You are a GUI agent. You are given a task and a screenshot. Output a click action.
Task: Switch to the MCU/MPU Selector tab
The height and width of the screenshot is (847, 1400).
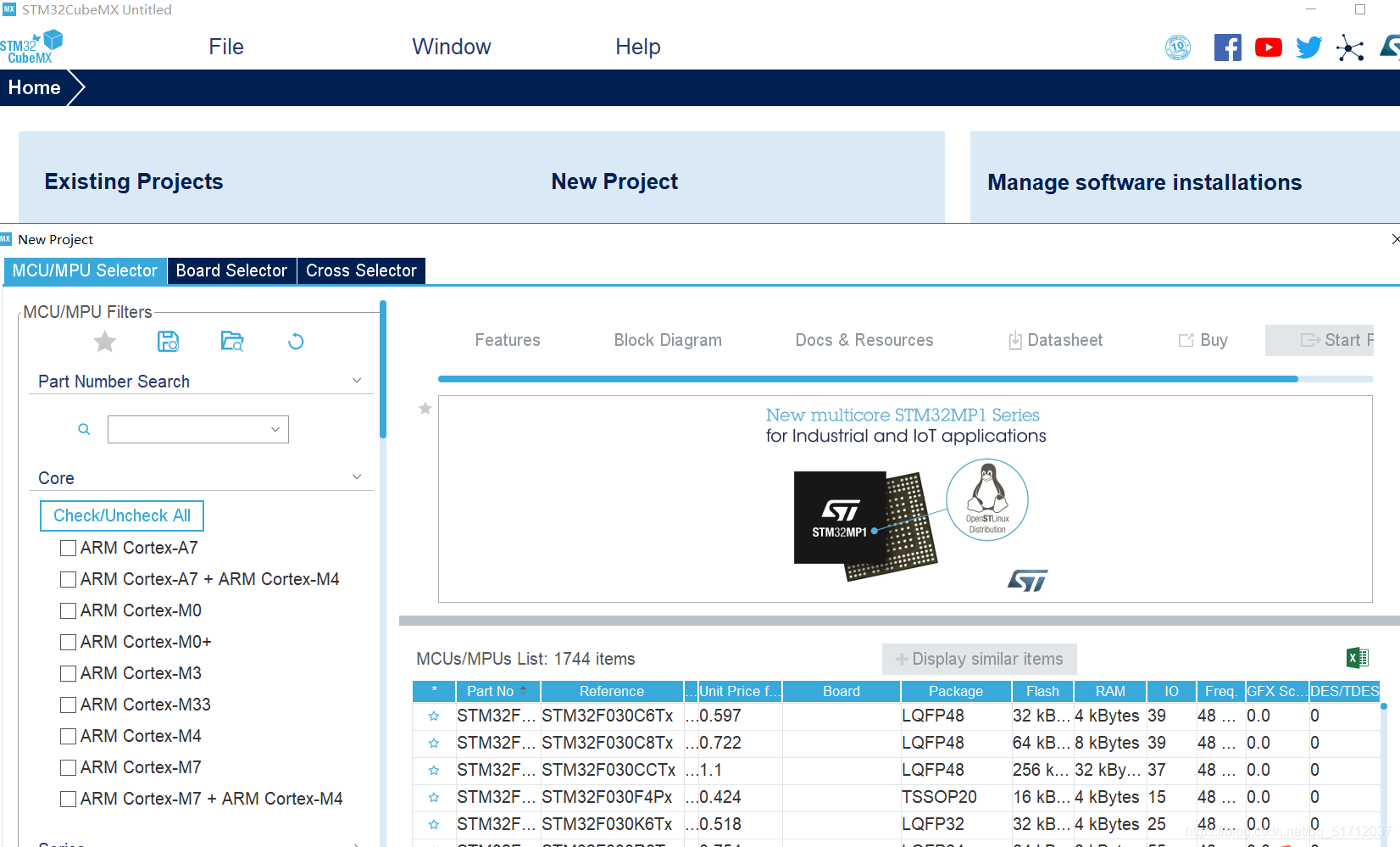[x=85, y=270]
